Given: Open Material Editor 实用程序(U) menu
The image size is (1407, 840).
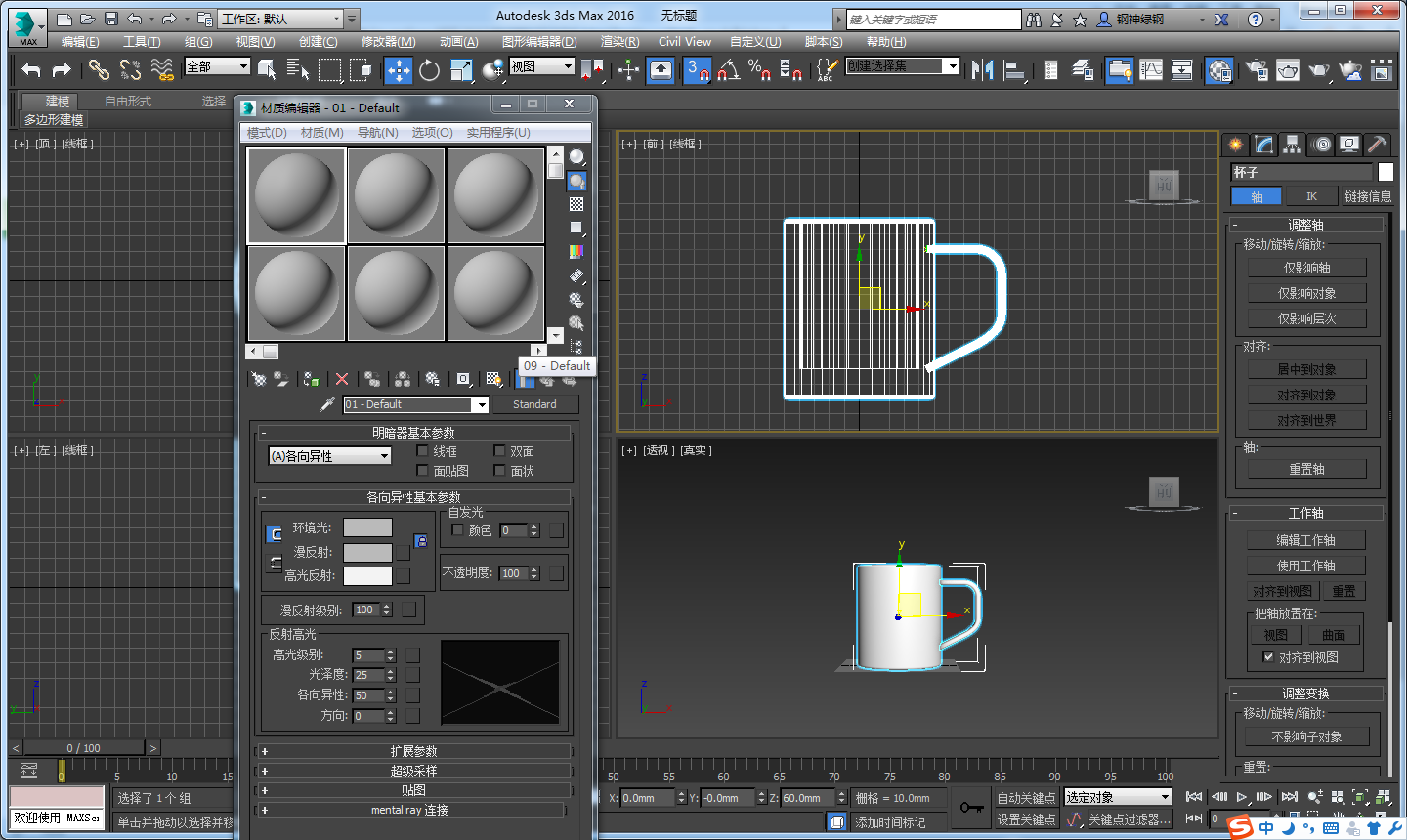Looking at the screenshot, I should coord(498,133).
